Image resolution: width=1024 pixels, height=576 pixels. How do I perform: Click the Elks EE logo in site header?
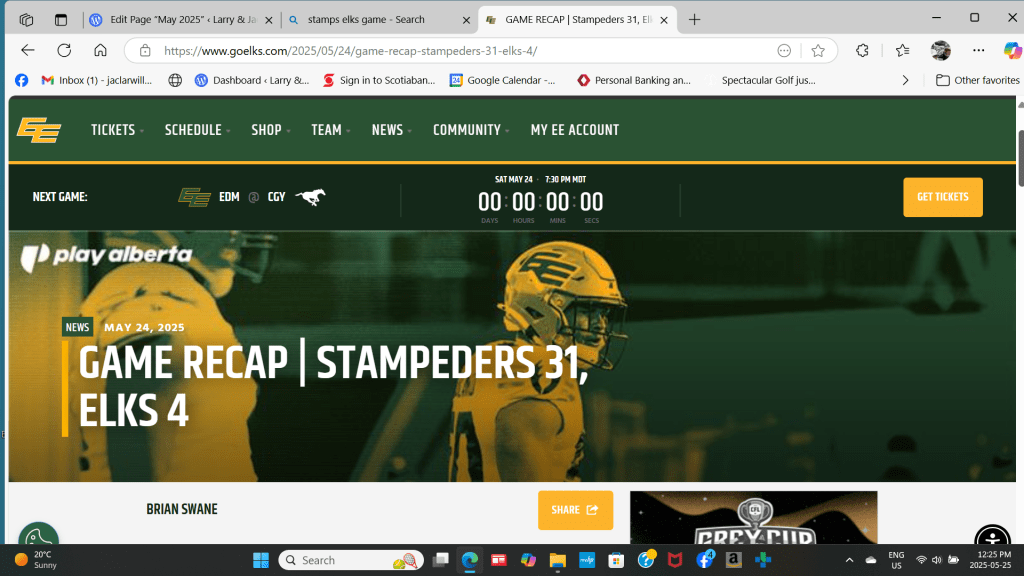point(38,130)
